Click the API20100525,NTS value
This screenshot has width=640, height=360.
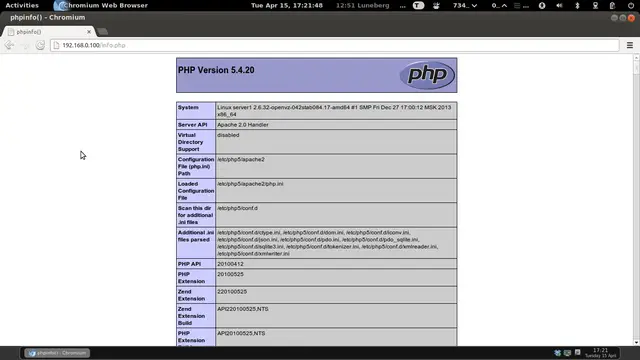click(241, 333)
